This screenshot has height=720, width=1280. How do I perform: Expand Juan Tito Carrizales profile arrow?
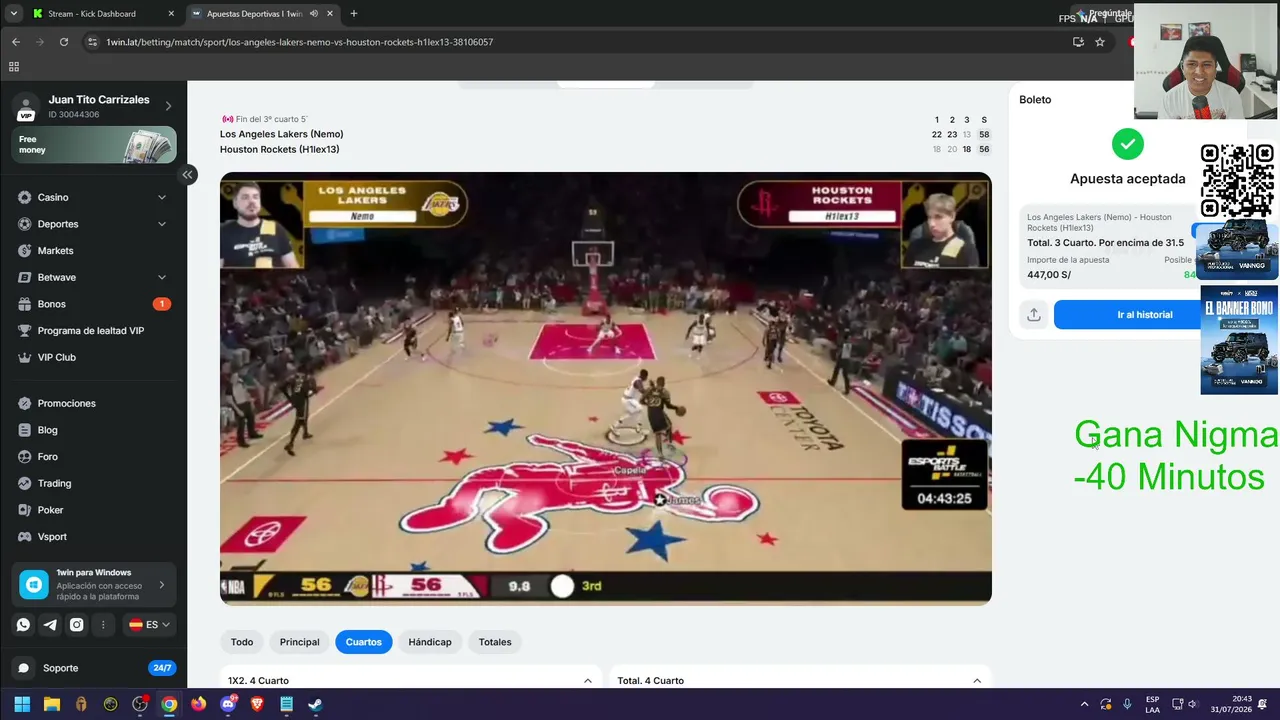pyautogui.click(x=168, y=106)
